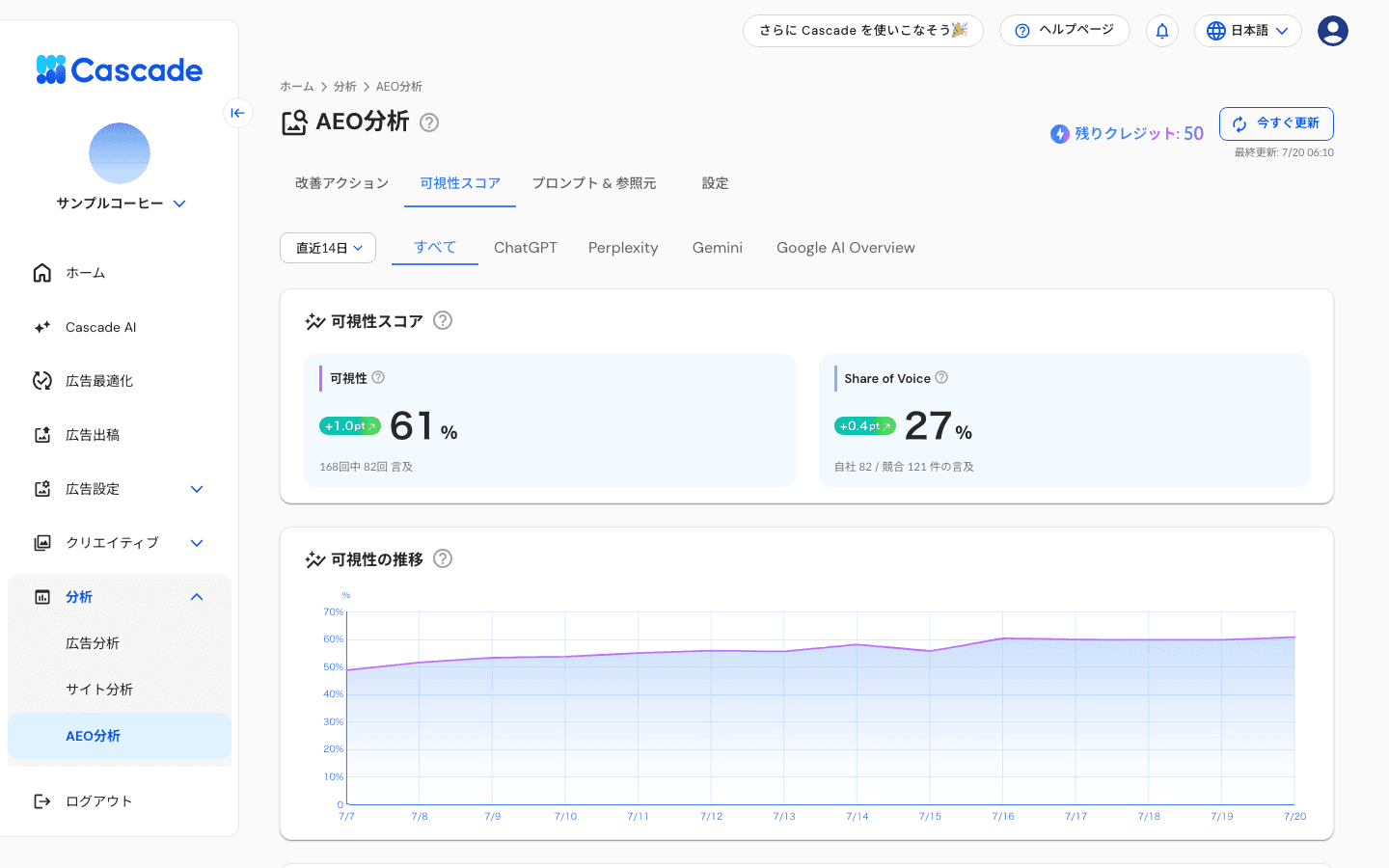This screenshot has height=868, width=1389.
Task: Click the lightning credit icon
Action: coord(1060,134)
